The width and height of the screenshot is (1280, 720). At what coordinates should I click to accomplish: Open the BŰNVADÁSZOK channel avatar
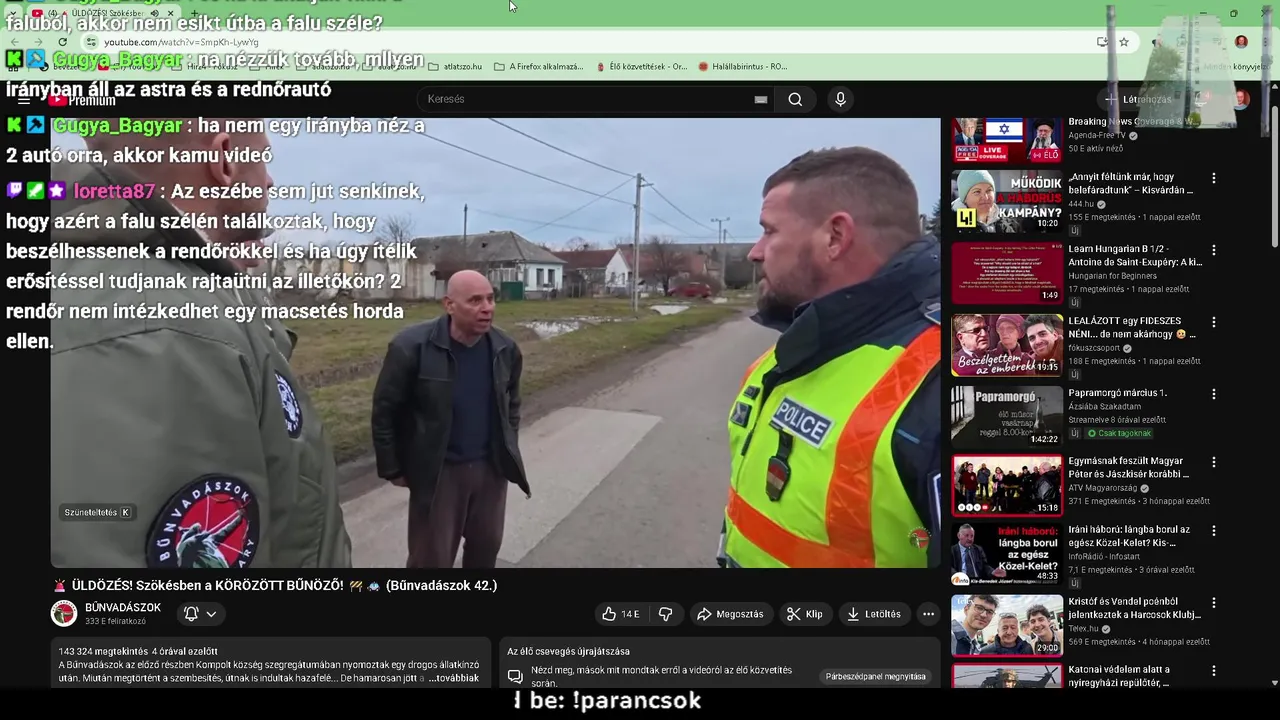pos(64,614)
